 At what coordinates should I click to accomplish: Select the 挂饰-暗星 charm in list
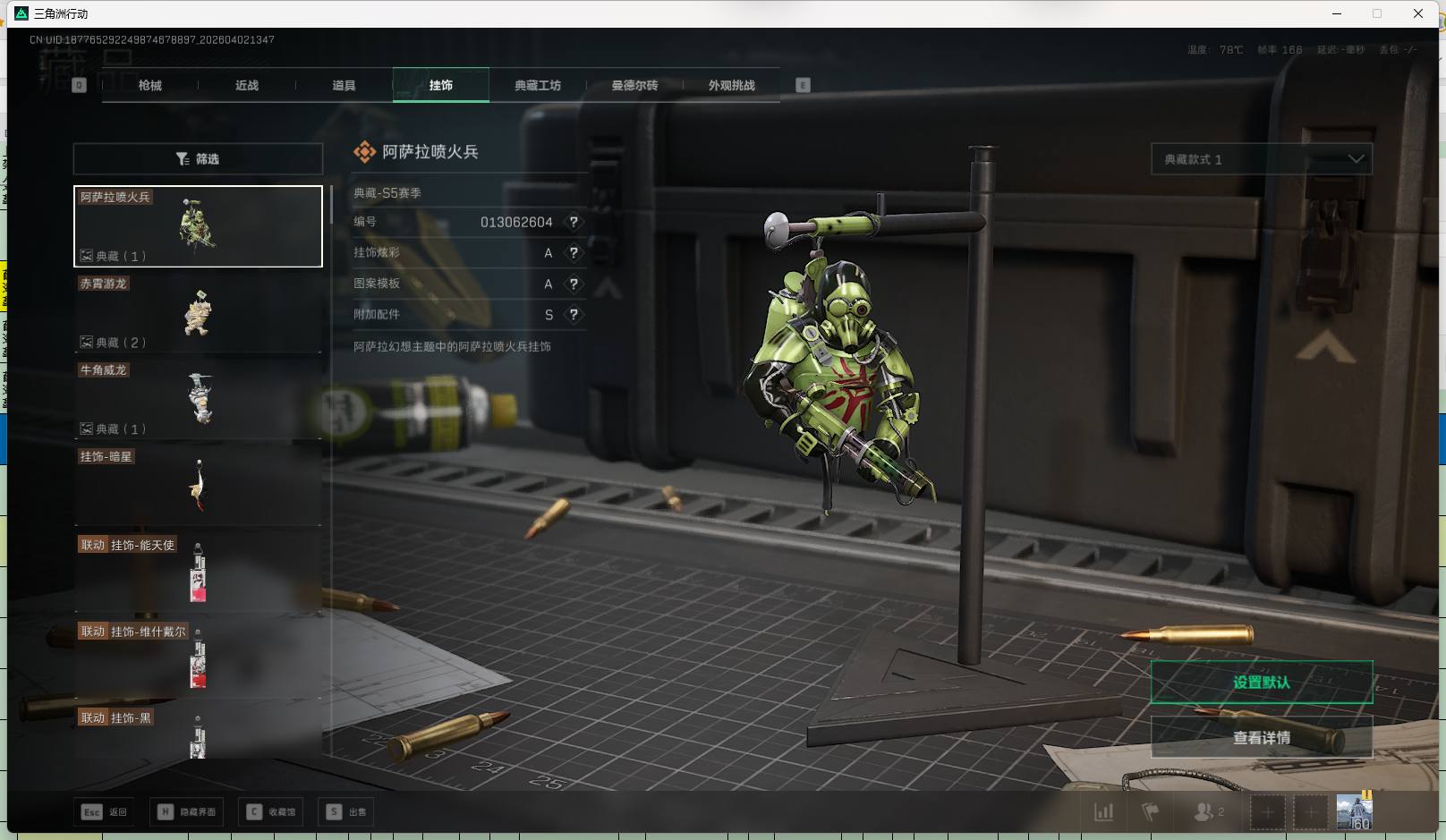pyautogui.click(x=198, y=486)
